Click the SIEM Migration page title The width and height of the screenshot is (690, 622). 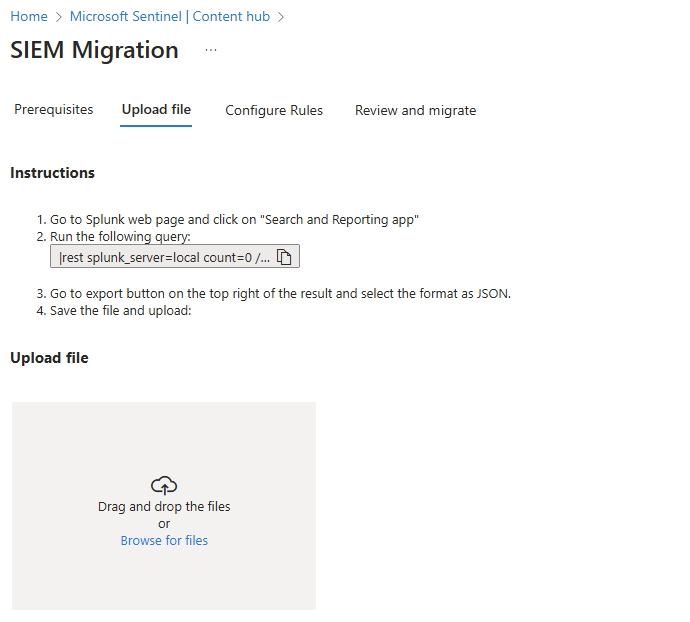95,50
